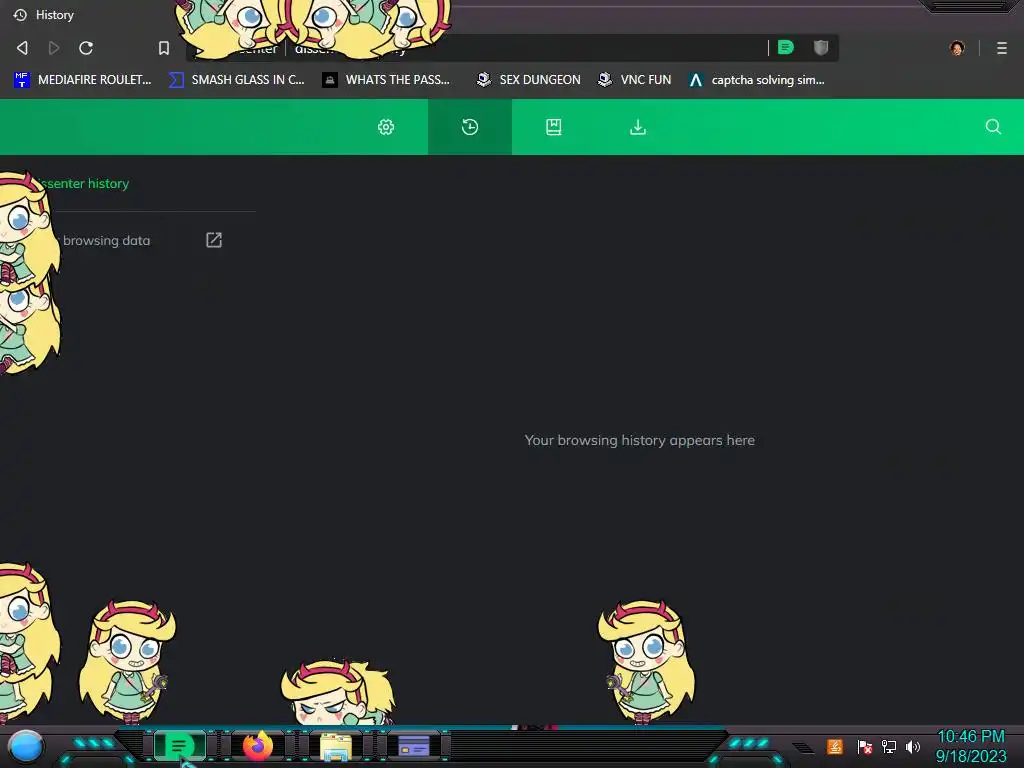This screenshot has height=768, width=1024.
Task: Go back using the browser back arrow
Action: tap(22, 48)
